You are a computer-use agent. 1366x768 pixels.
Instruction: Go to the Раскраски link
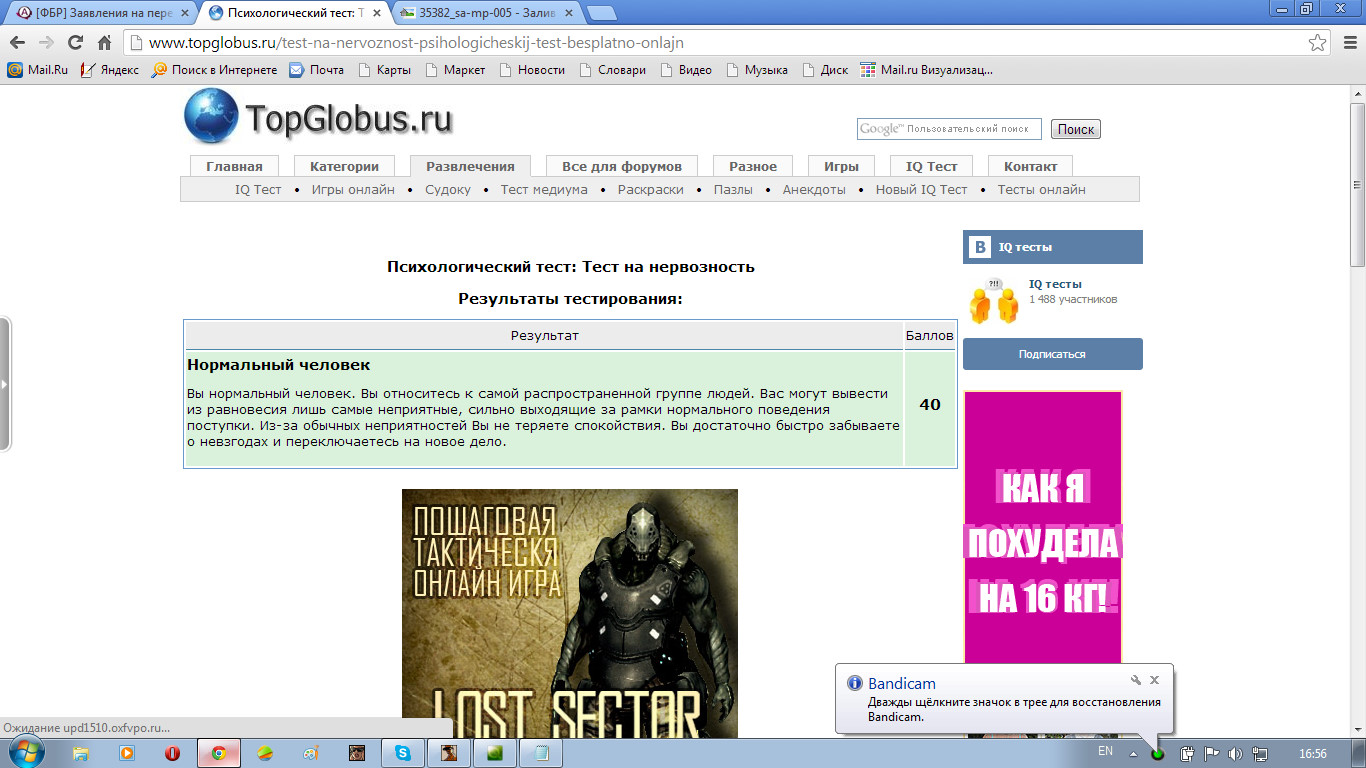point(651,189)
